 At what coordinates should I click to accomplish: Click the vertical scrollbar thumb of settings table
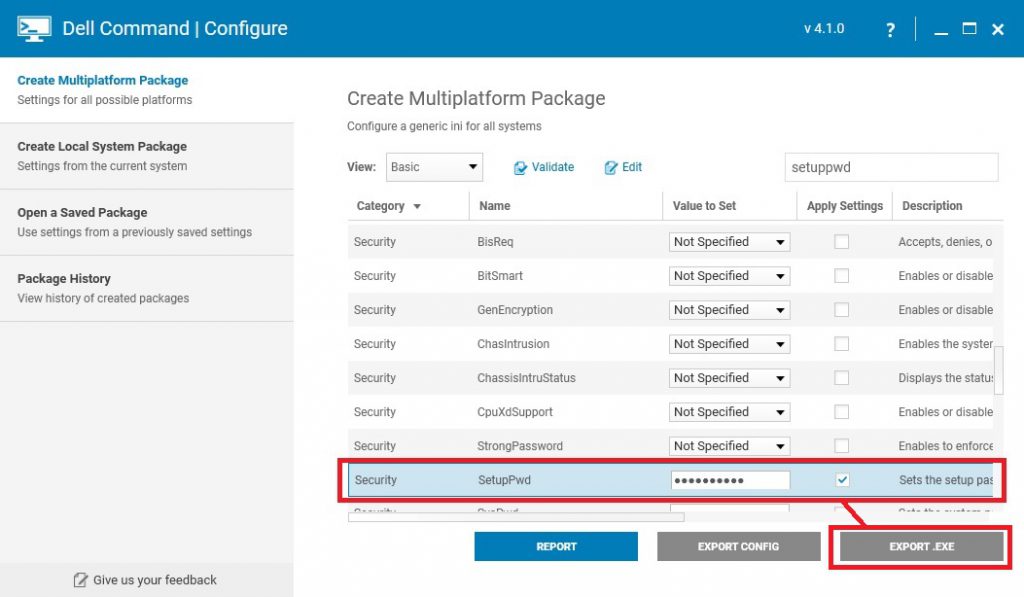[x=998, y=371]
